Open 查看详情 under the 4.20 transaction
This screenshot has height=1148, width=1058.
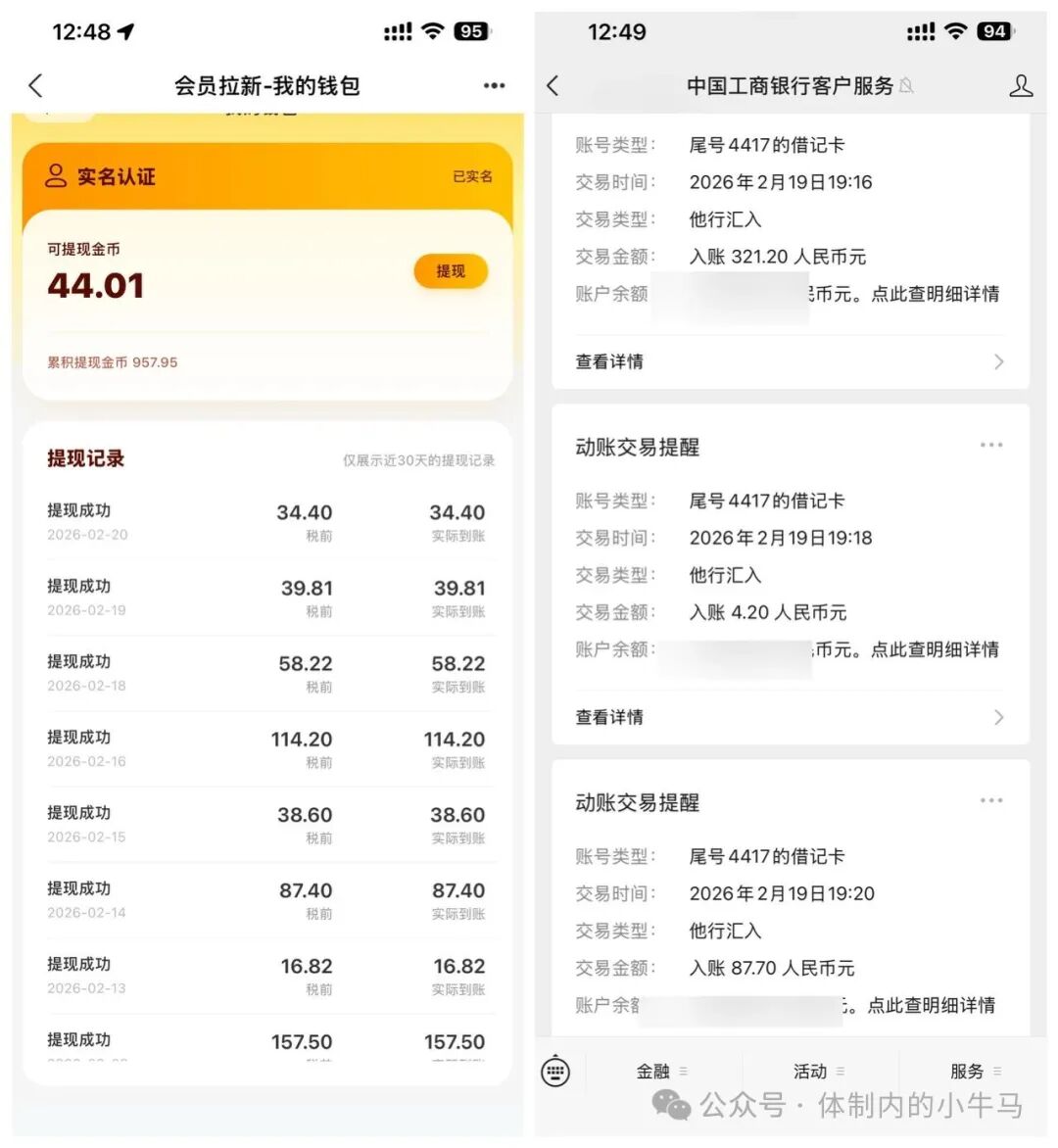pyautogui.click(x=790, y=717)
